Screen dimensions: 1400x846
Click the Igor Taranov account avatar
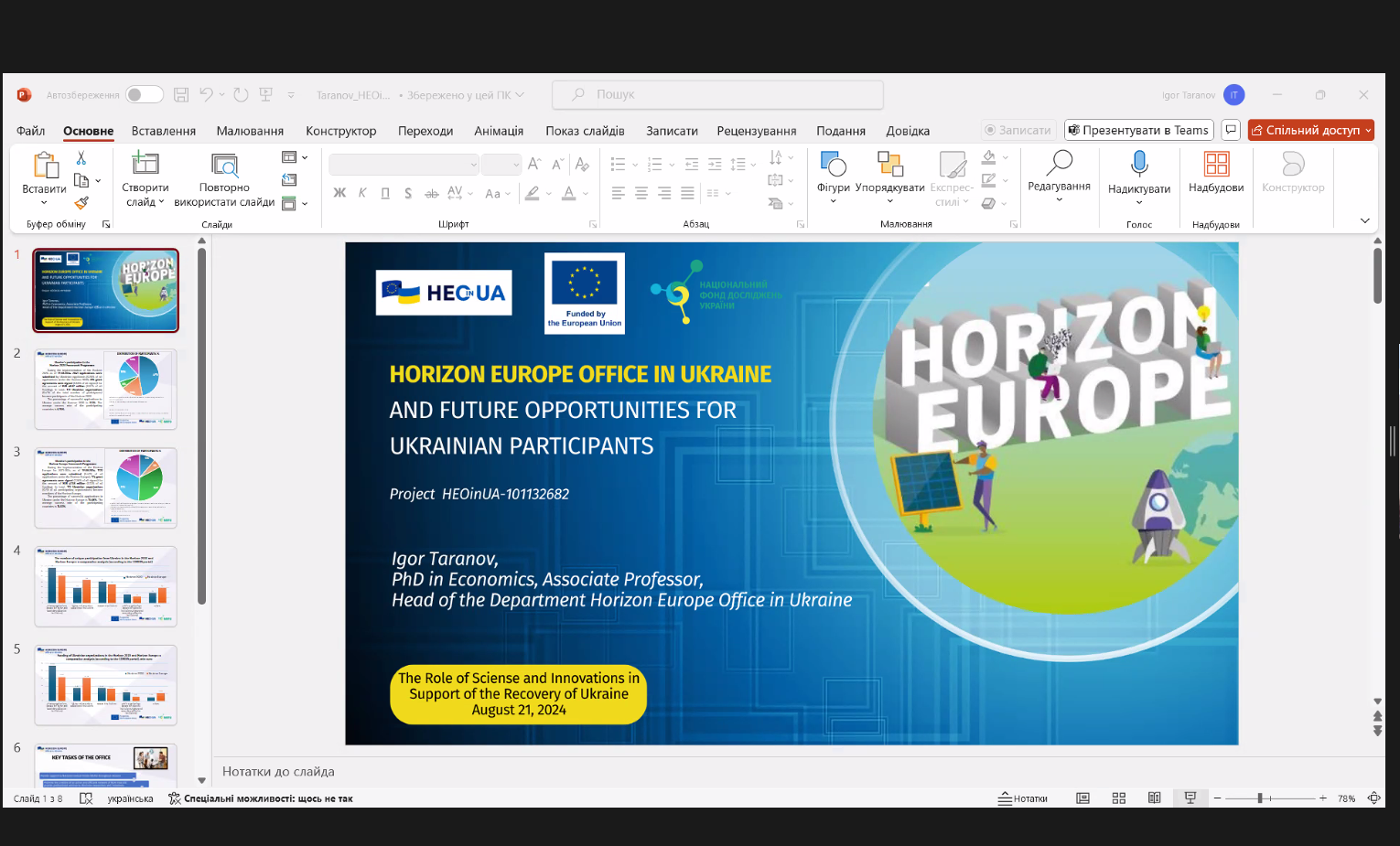[x=1233, y=94]
